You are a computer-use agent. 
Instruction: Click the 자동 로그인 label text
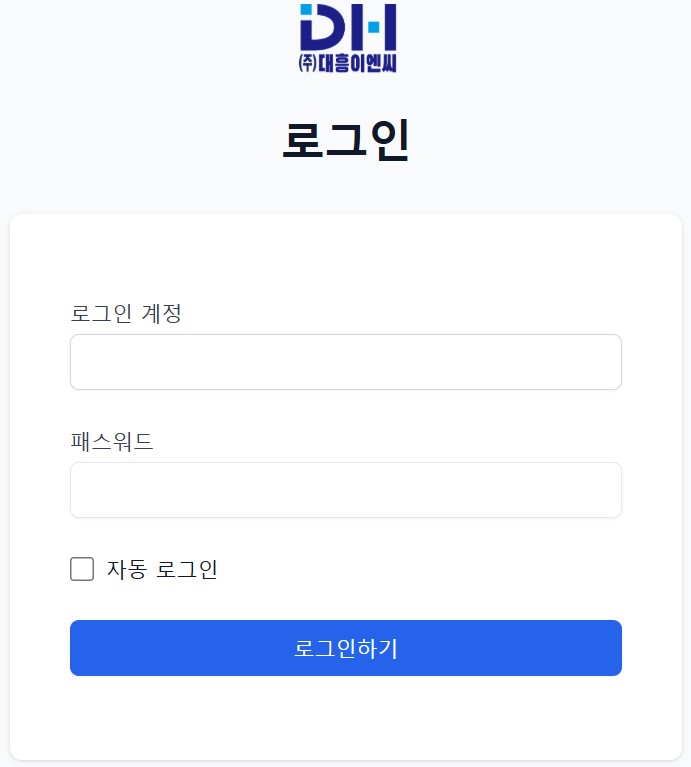(x=162, y=570)
